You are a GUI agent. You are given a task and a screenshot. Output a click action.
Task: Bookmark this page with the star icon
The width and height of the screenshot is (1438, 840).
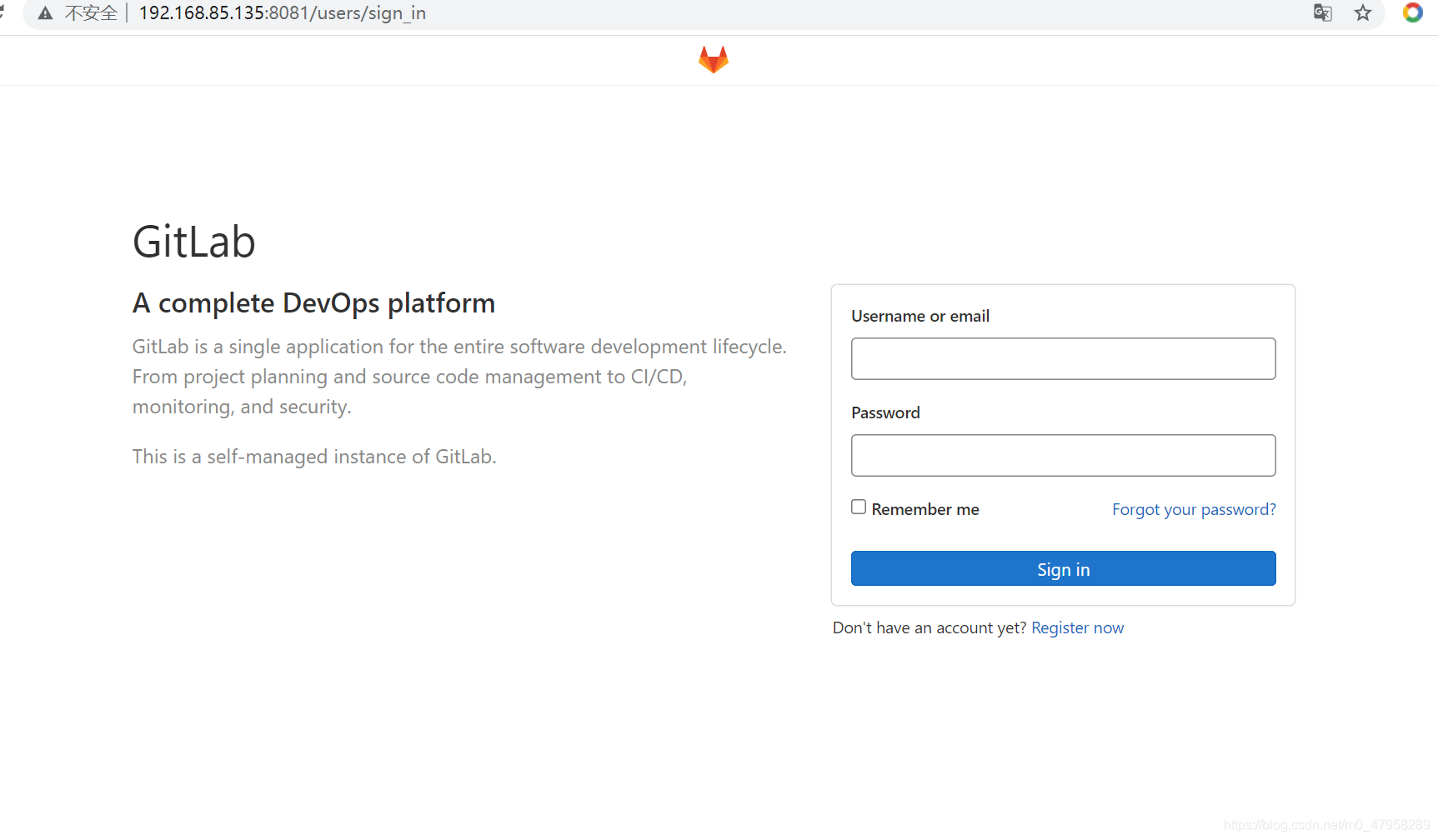click(1363, 12)
